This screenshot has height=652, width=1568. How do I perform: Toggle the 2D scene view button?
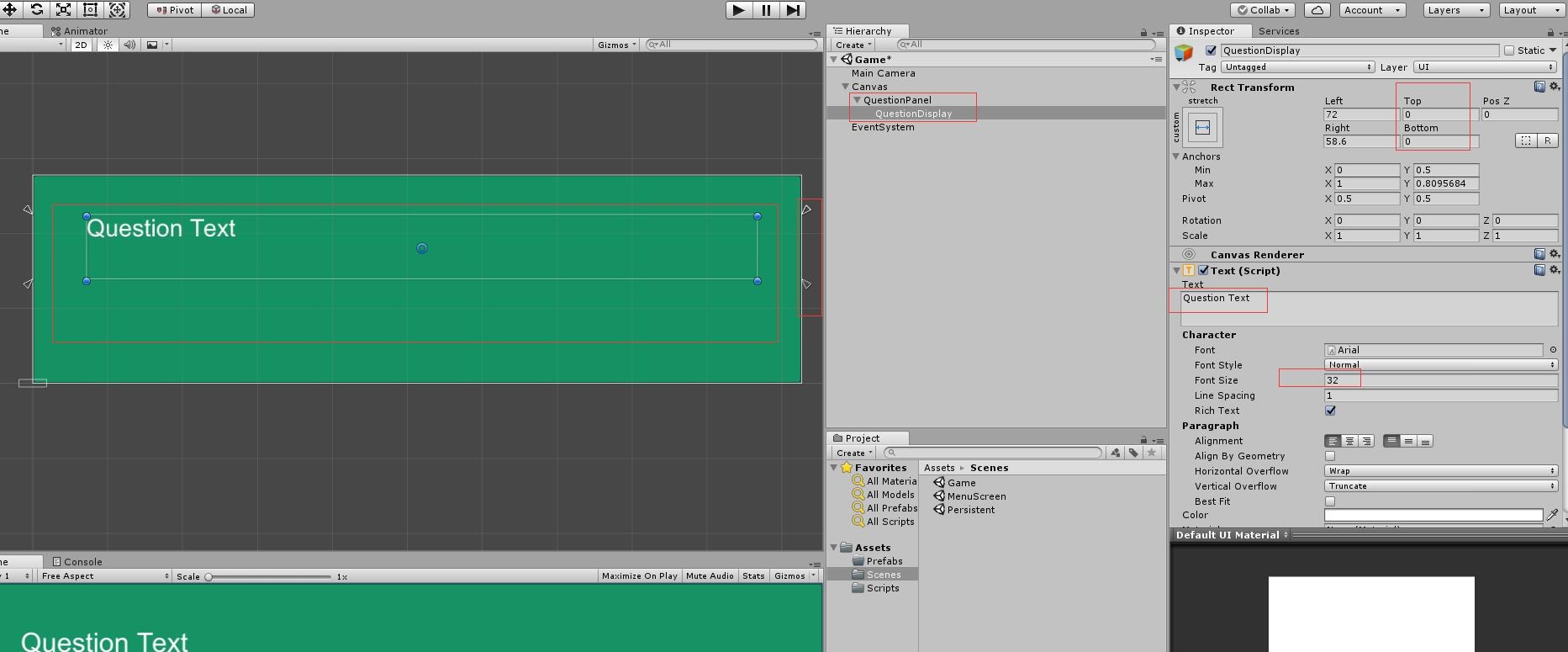pyautogui.click(x=81, y=45)
